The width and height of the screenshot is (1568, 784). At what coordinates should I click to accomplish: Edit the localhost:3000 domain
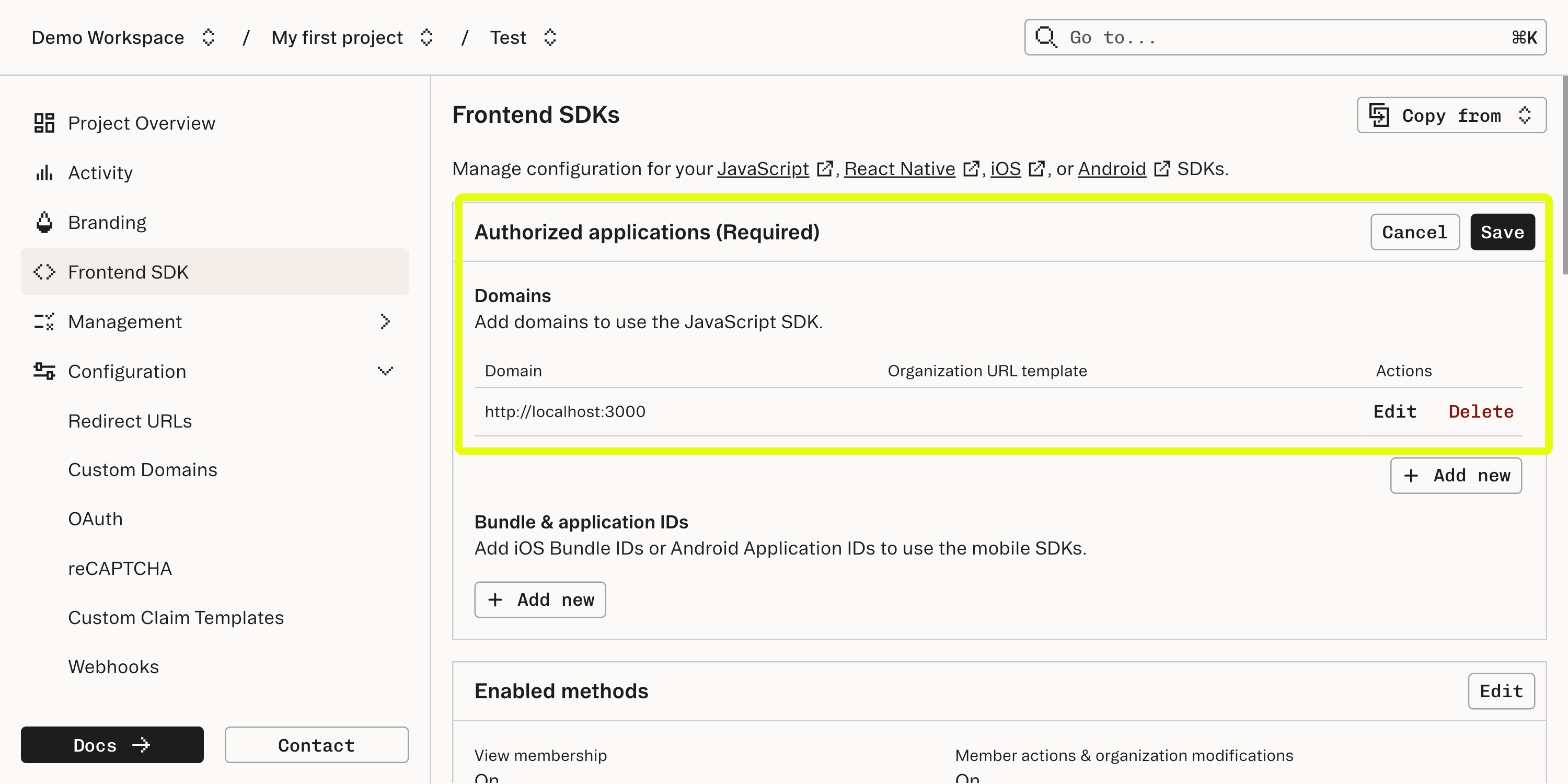pyautogui.click(x=1394, y=411)
